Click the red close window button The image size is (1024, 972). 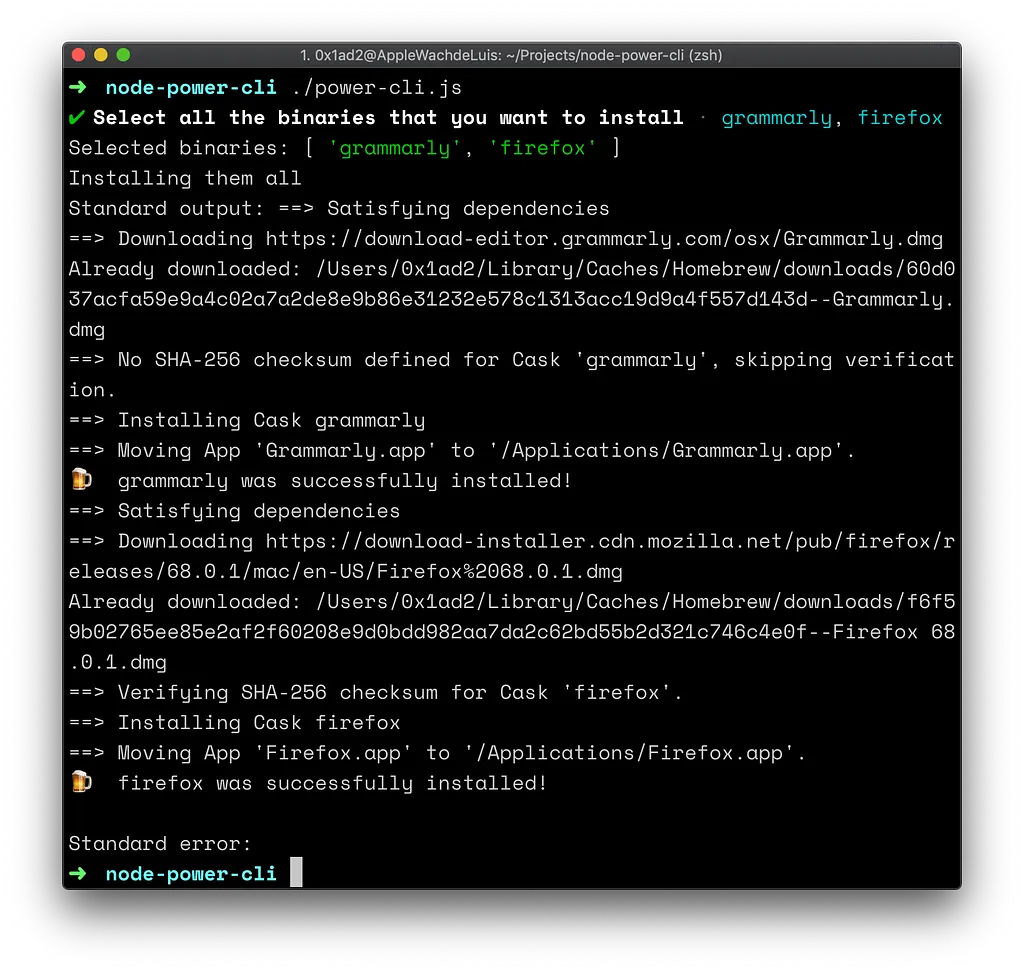pyautogui.click(x=78, y=55)
